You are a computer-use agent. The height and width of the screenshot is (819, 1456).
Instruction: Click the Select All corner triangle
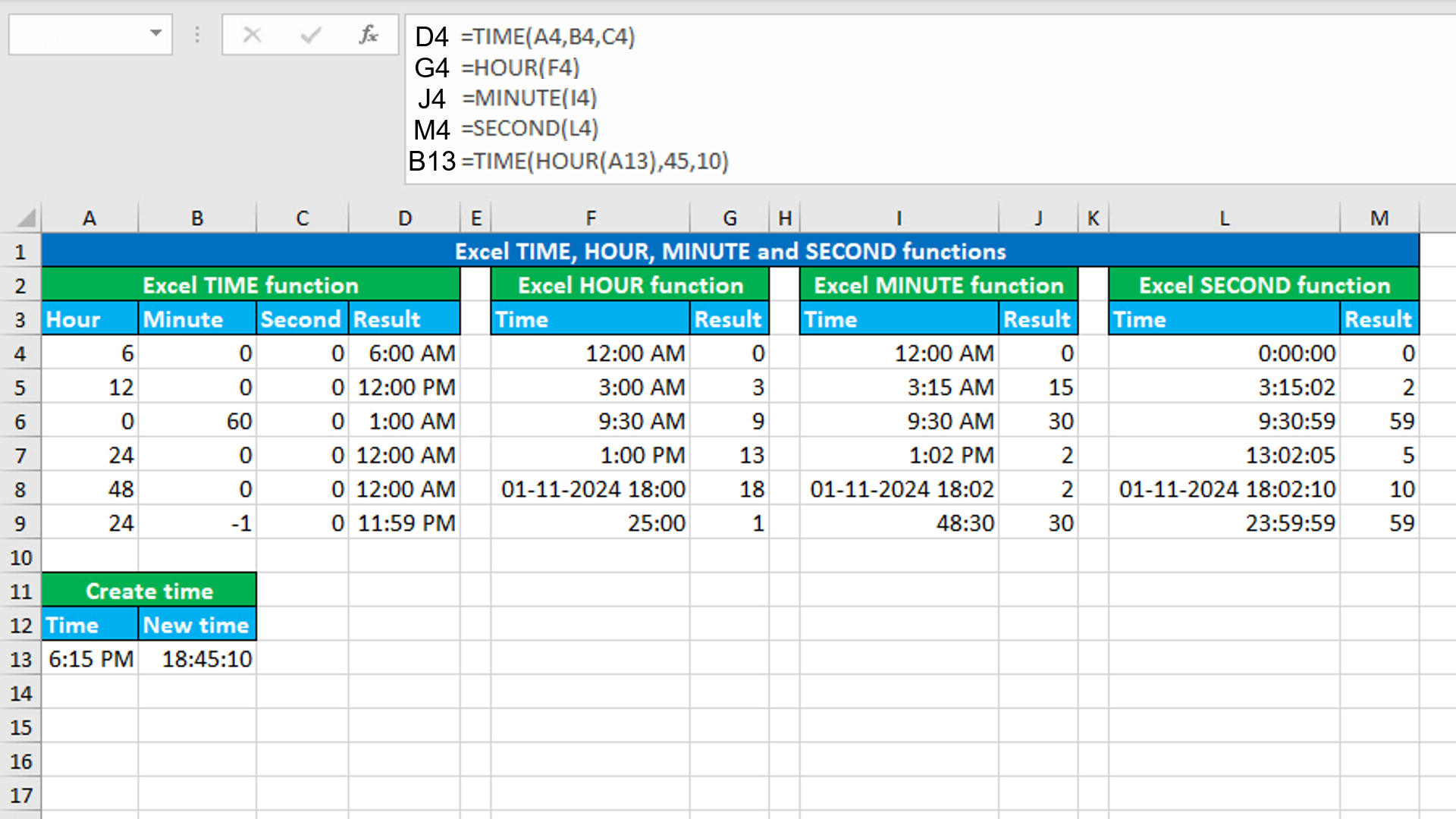click(x=27, y=218)
